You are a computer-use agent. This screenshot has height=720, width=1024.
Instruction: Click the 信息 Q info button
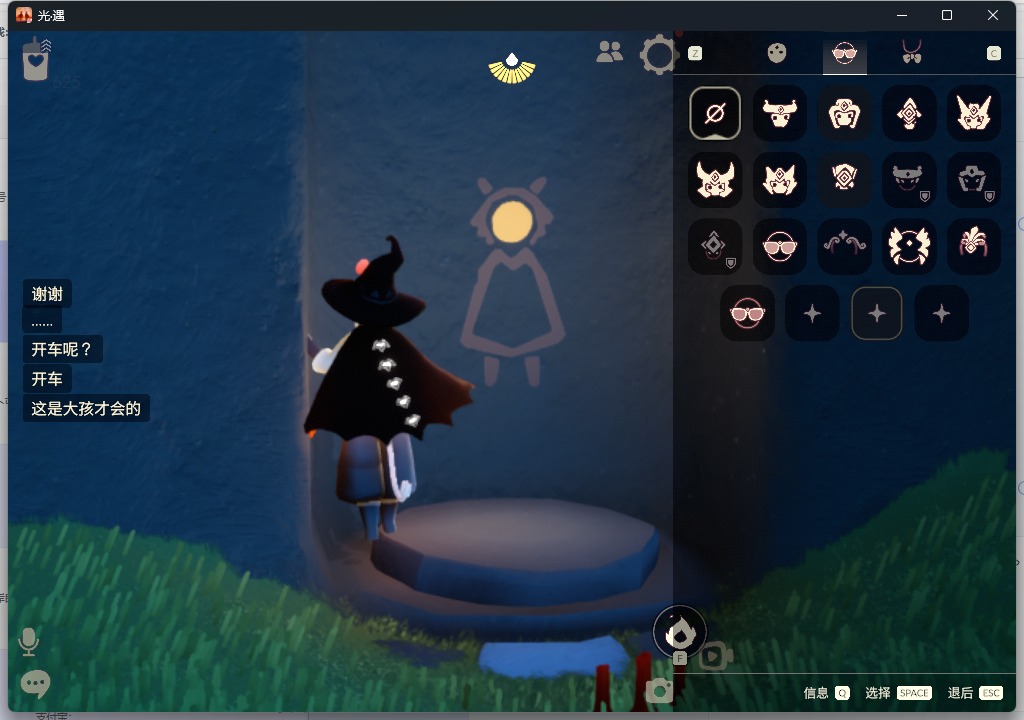click(826, 693)
